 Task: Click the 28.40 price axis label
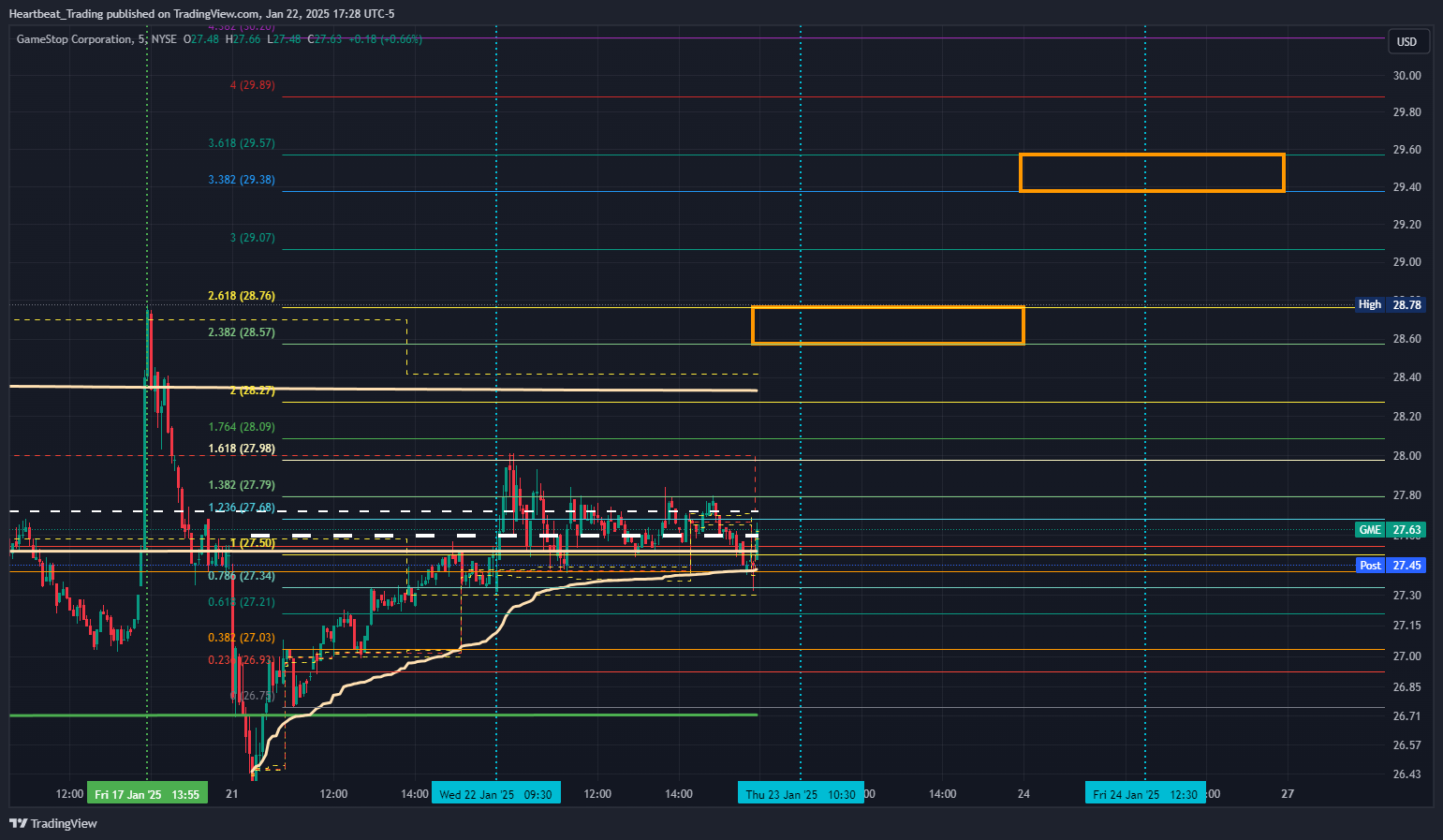[1406, 377]
